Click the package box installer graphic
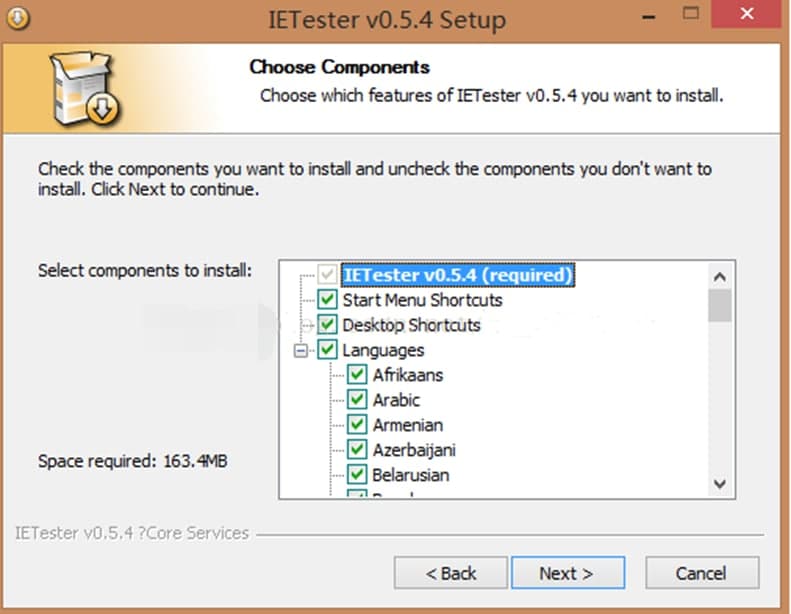This screenshot has width=791, height=614. pyautogui.click(x=85, y=88)
